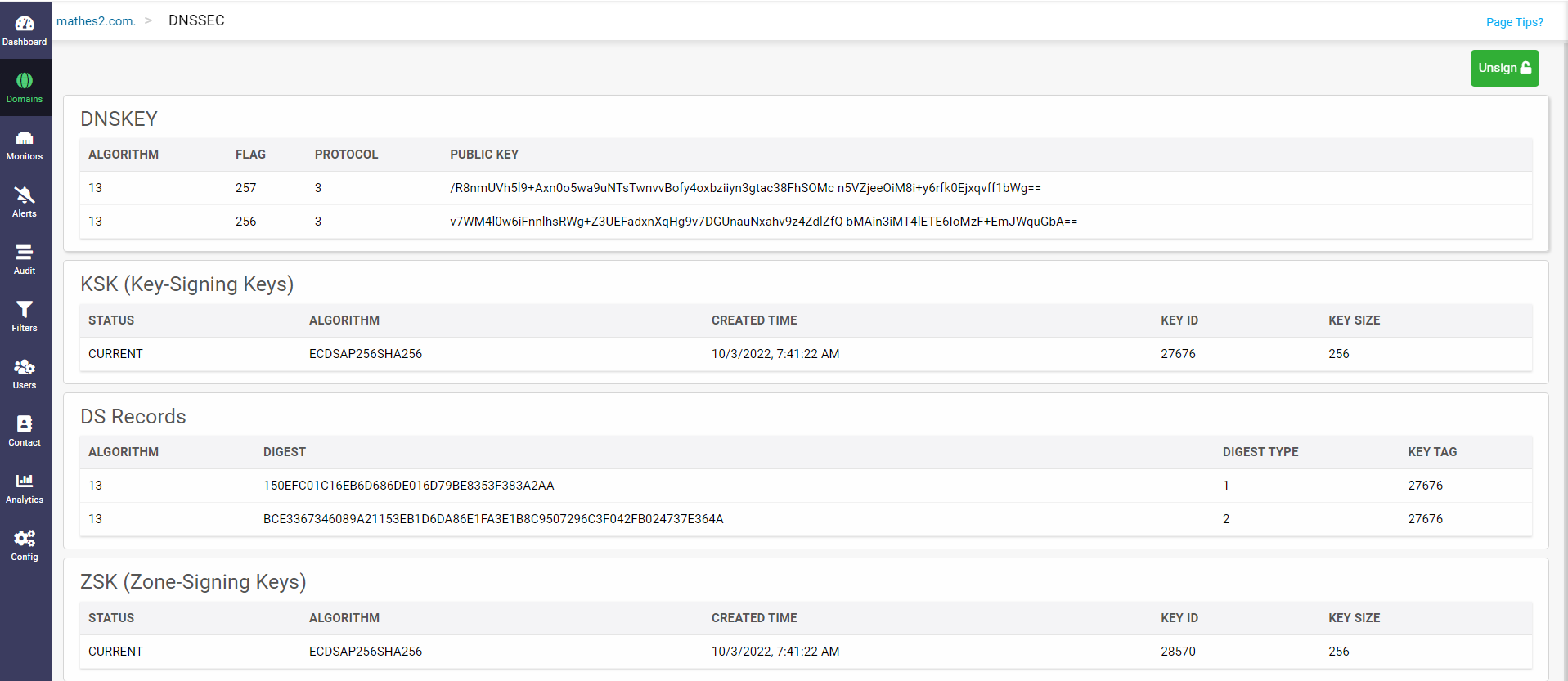
Task: Click the KSK row with Key ID 27676
Action: click(806, 354)
